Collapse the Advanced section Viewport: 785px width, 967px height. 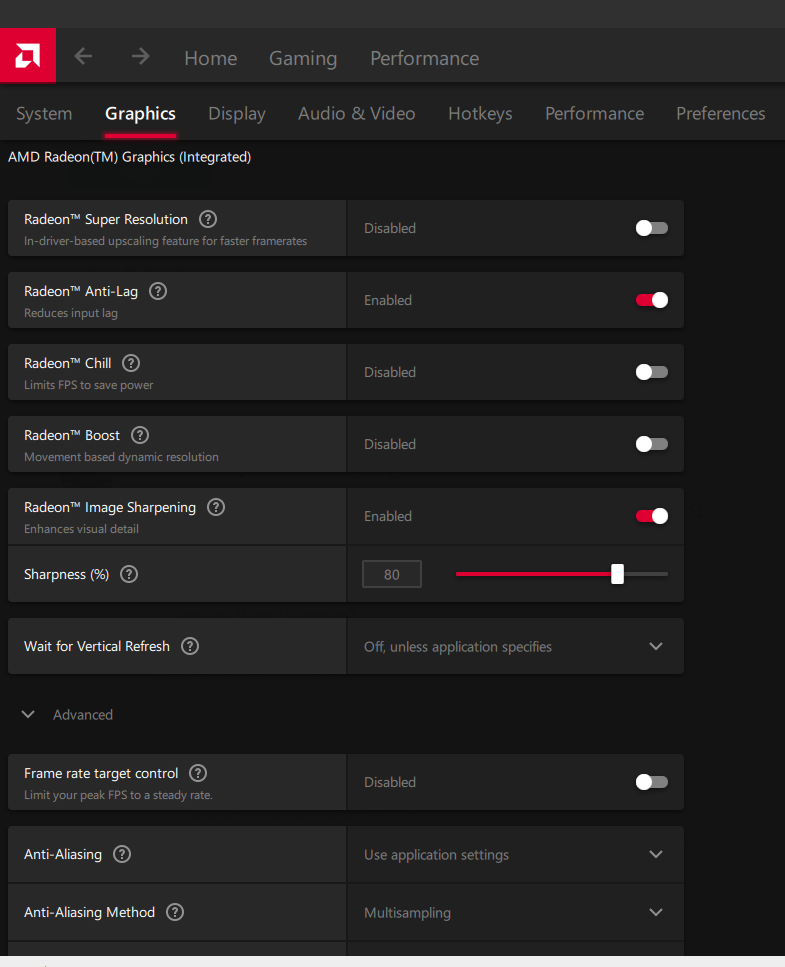pyautogui.click(x=28, y=715)
